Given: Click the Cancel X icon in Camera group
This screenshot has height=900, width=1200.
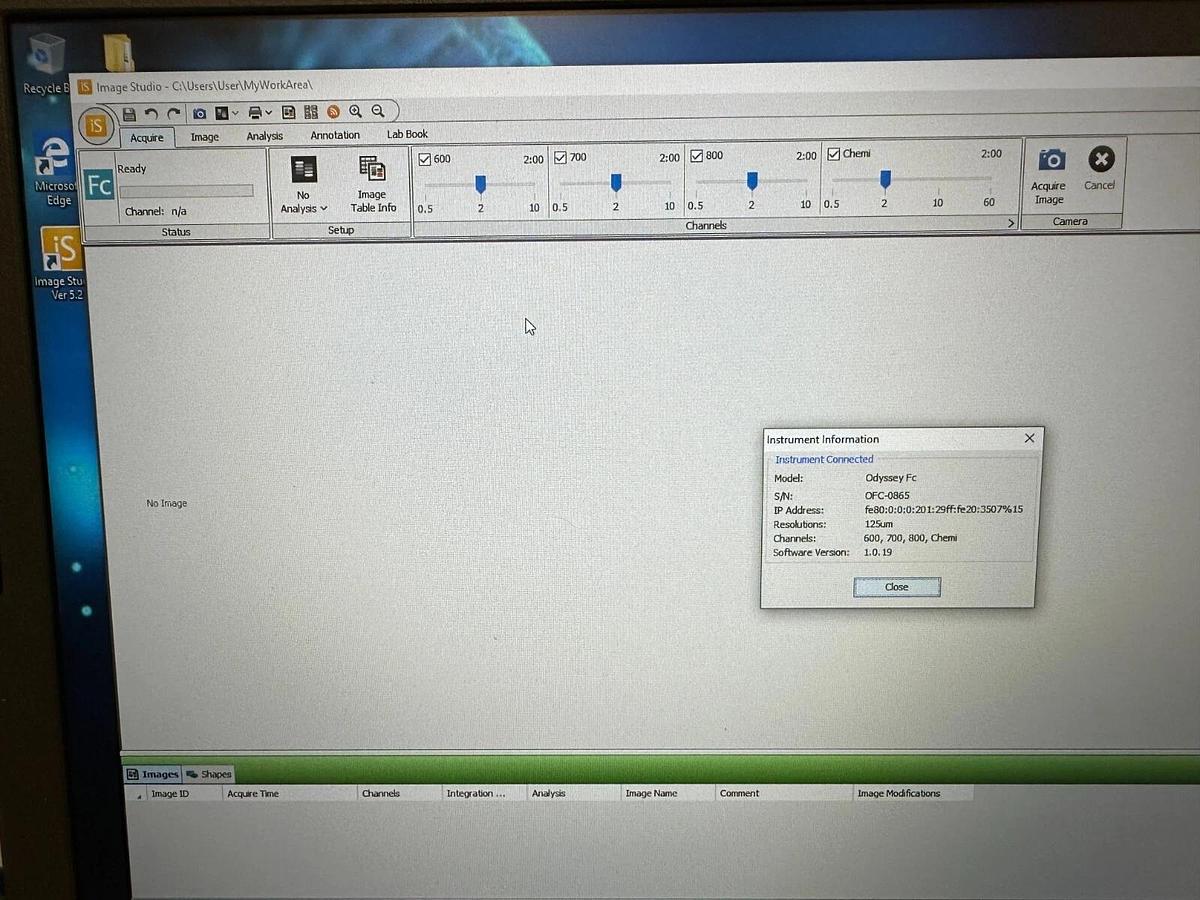Looking at the screenshot, I should pyautogui.click(x=1100, y=160).
